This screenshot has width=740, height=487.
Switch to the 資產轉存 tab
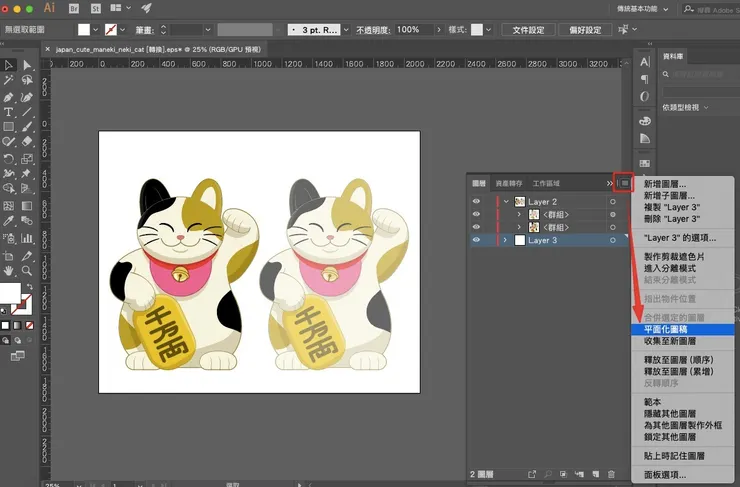(x=509, y=184)
